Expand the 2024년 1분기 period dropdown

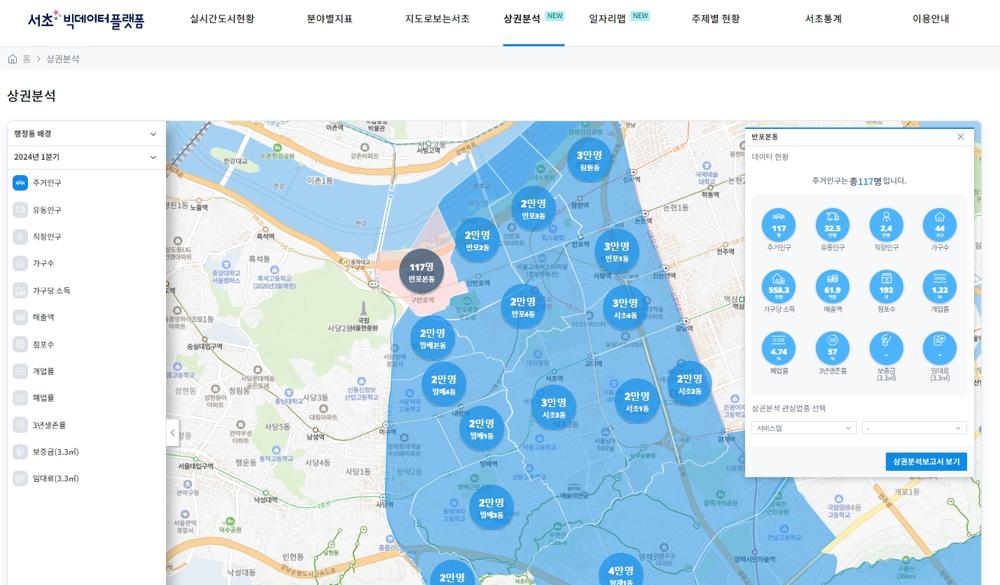(85, 157)
